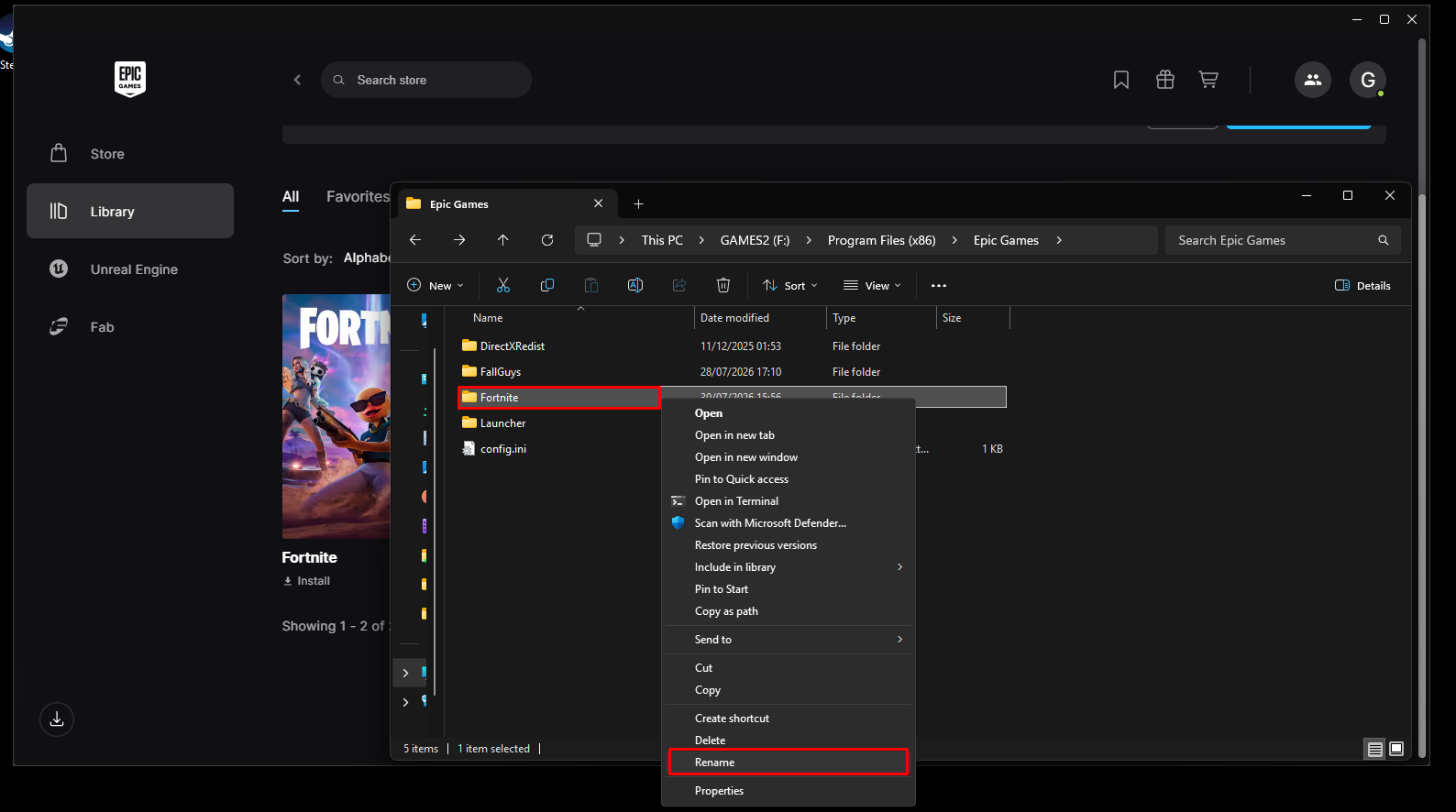Click the Paste icon in Explorer toolbar
The image size is (1456, 812).
(x=591, y=285)
